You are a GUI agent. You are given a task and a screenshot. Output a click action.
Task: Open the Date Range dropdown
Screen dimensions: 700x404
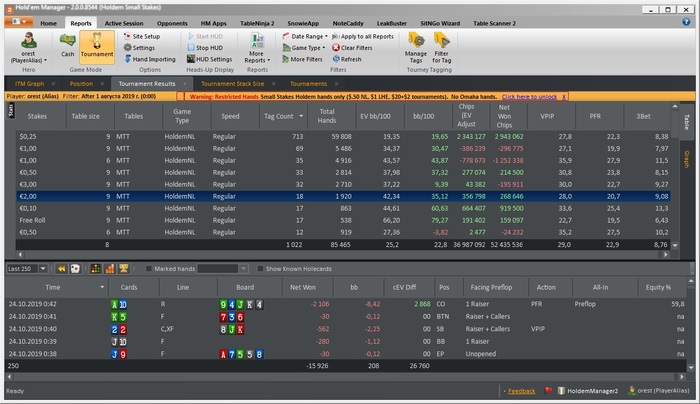pyautogui.click(x=305, y=36)
